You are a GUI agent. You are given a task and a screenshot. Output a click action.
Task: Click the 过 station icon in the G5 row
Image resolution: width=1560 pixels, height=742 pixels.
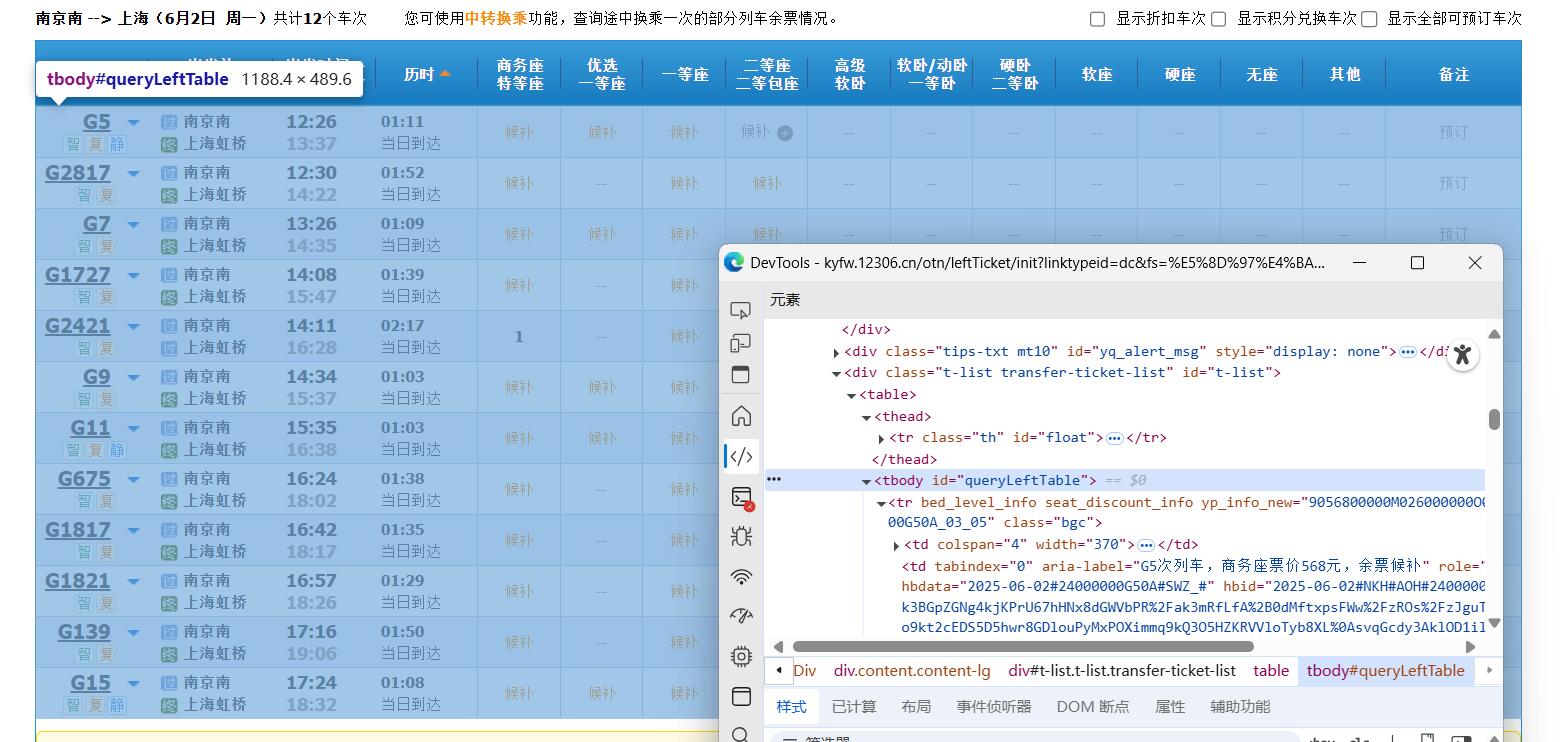coord(169,122)
